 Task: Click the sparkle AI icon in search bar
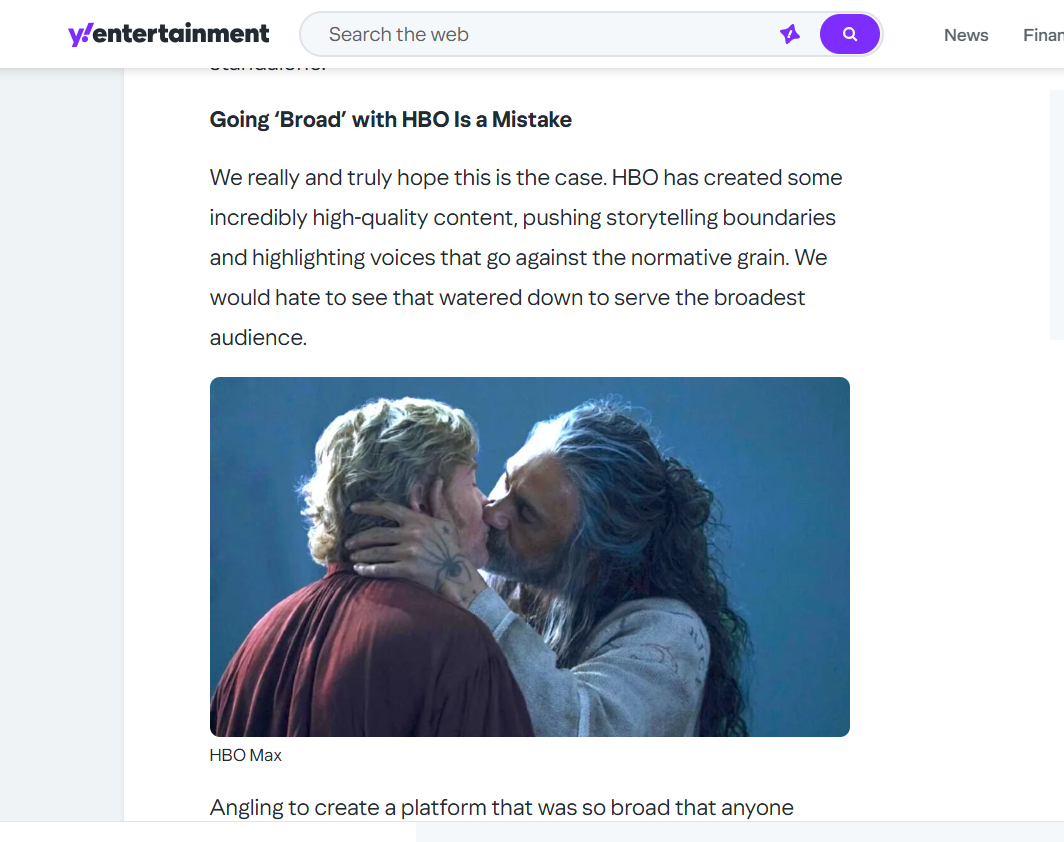pyautogui.click(x=790, y=34)
